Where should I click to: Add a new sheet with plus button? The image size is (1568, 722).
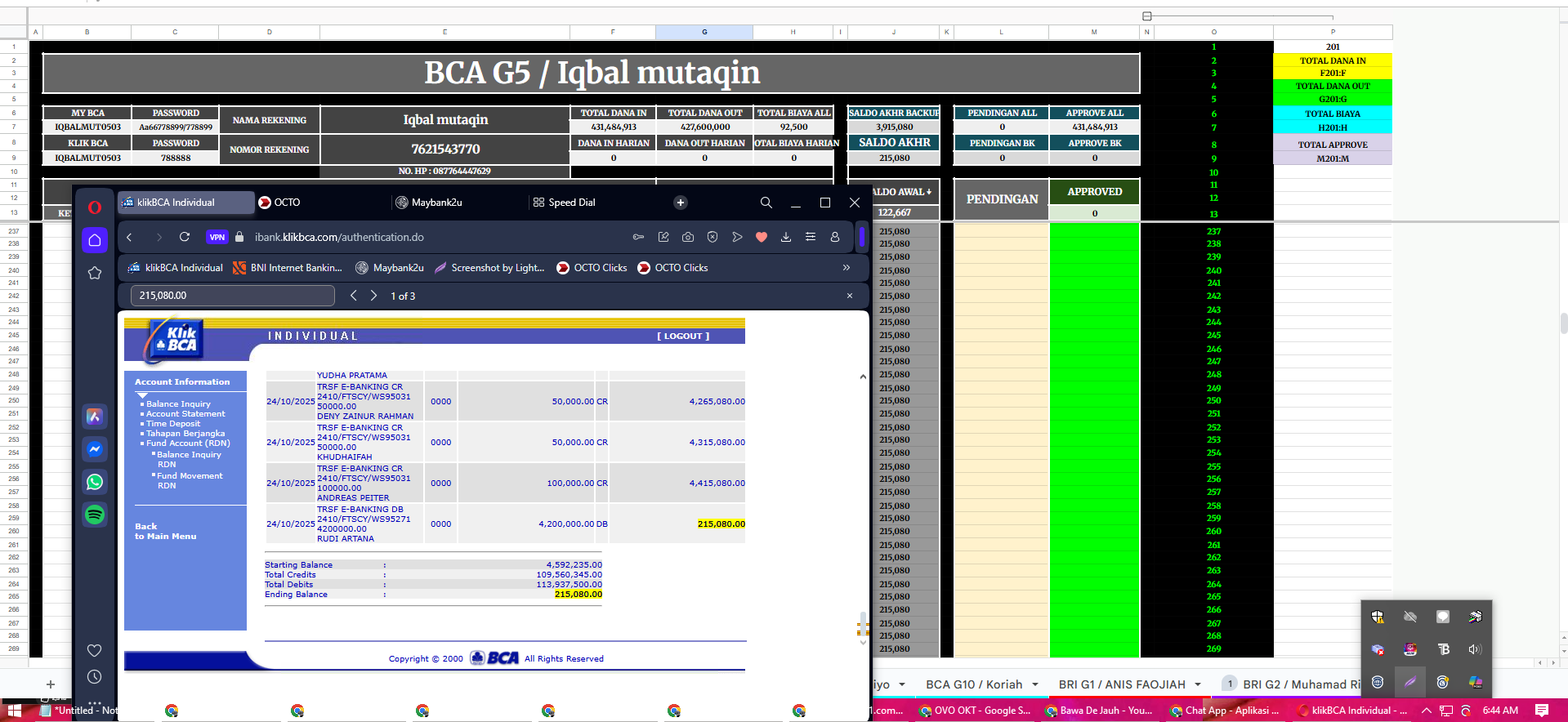51,684
